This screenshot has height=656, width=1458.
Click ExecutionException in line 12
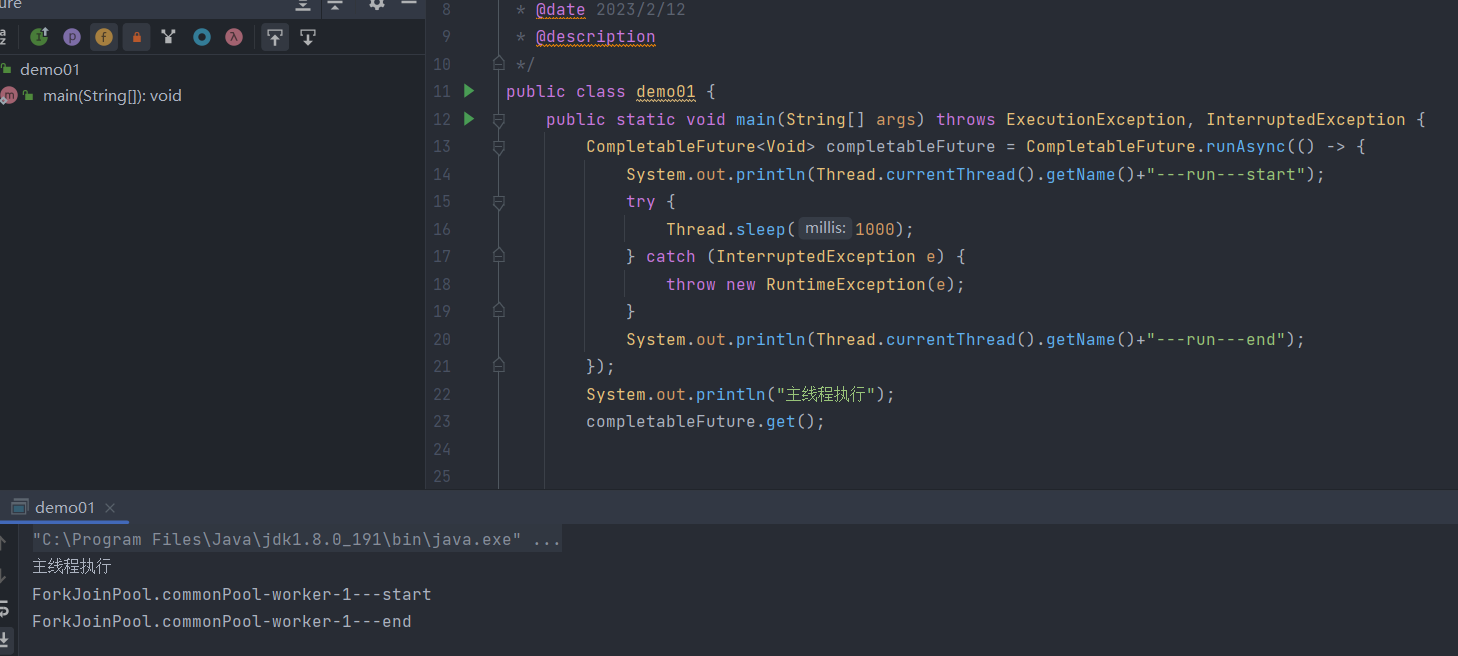[1096, 120]
